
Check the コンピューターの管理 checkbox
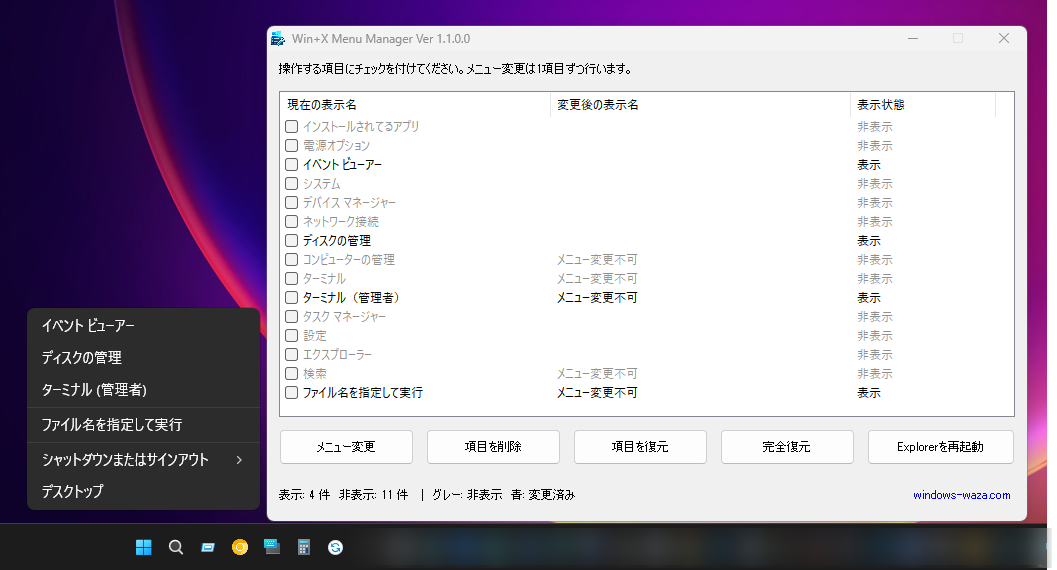(x=291, y=259)
